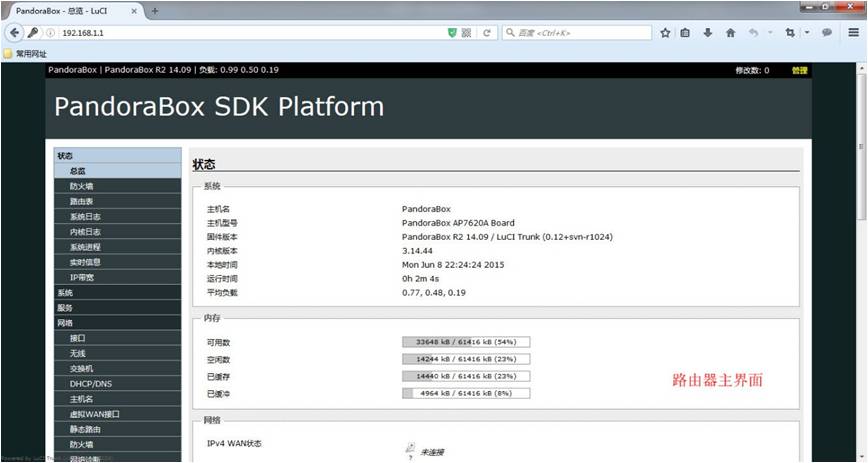
Task: Click PandoraBox R2 14.09 header text
Action: click(x=148, y=70)
